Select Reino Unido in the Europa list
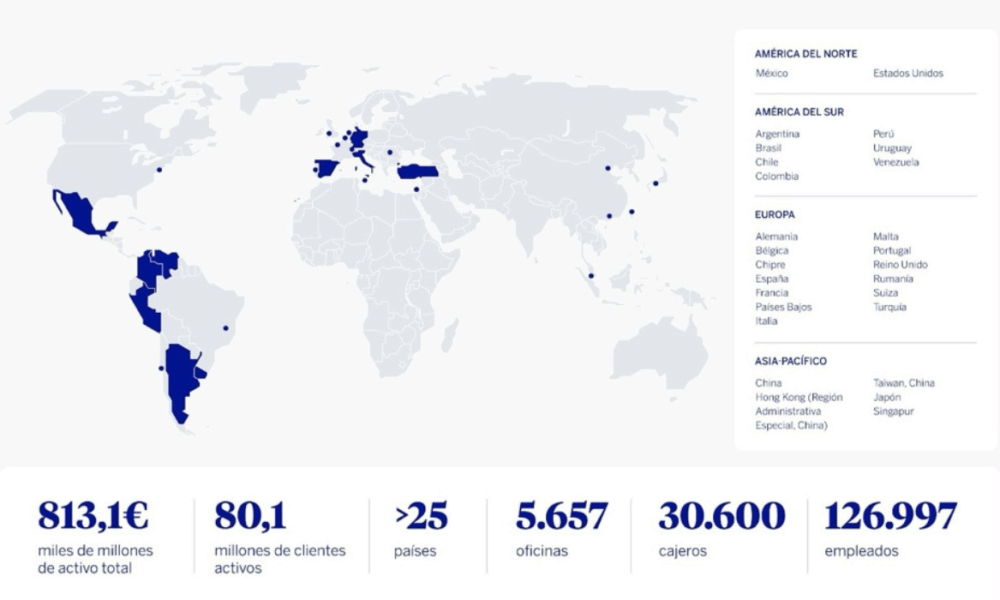Screen dimensions: 1000x600 pyautogui.click(x=900, y=265)
